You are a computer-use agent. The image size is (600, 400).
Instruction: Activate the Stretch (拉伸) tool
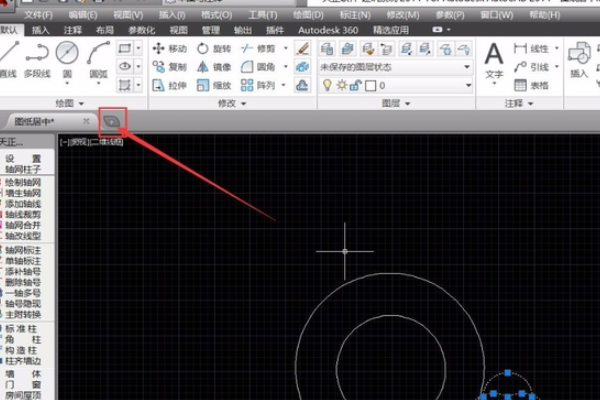coord(169,85)
